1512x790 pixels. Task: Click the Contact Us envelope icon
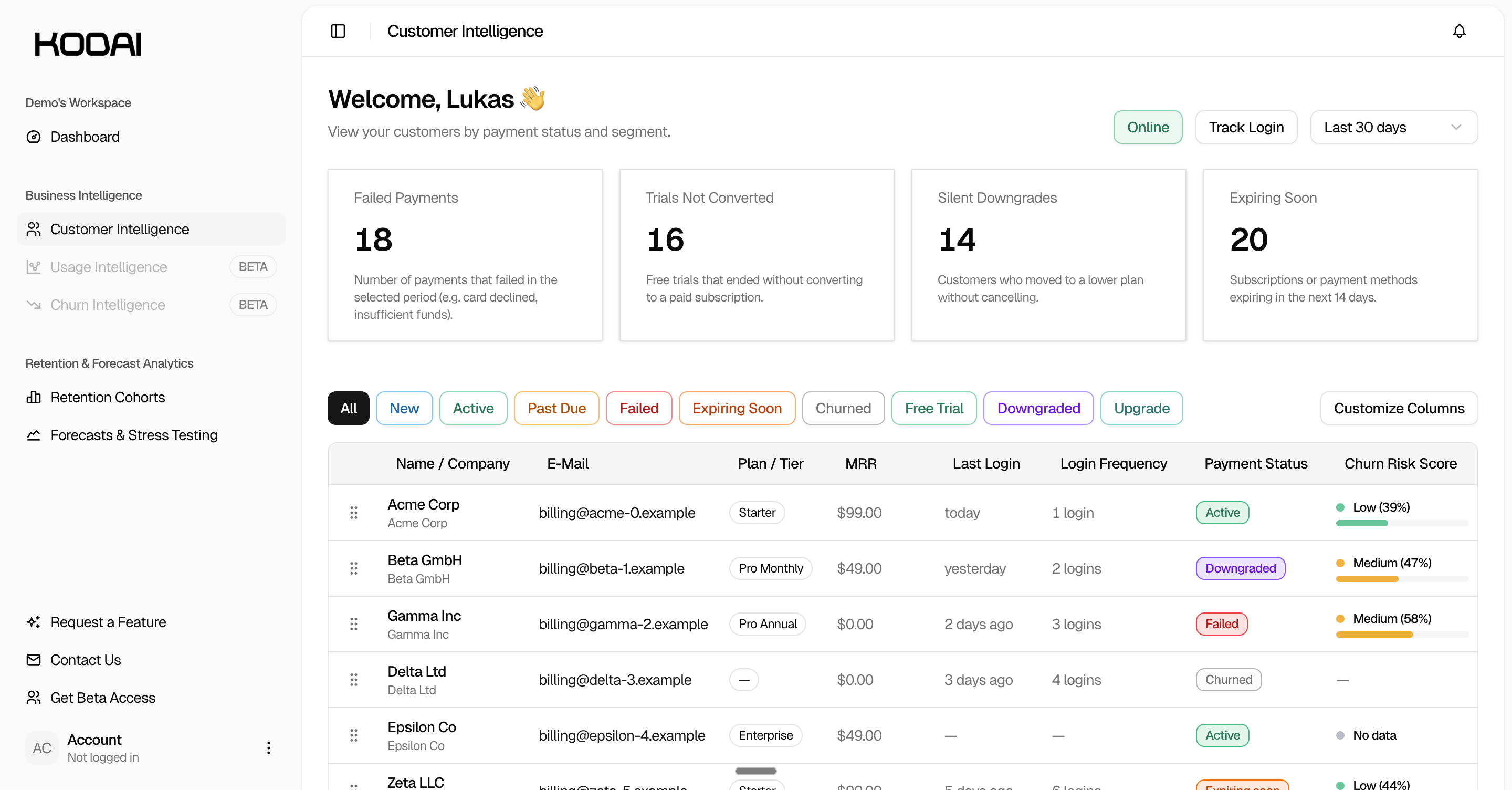tap(34, 660)
